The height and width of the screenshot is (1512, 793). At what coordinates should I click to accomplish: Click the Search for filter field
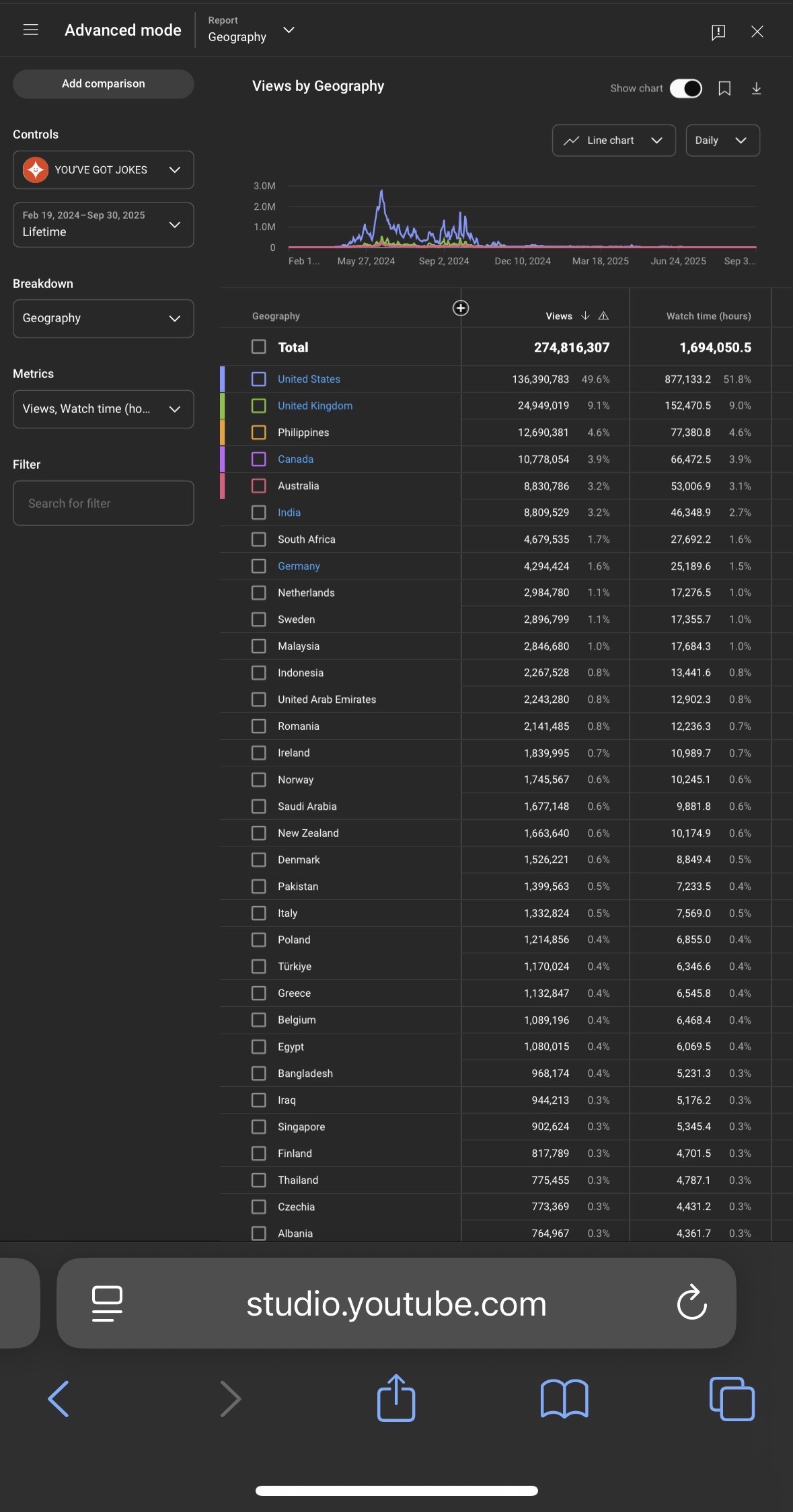click(103, 503)
